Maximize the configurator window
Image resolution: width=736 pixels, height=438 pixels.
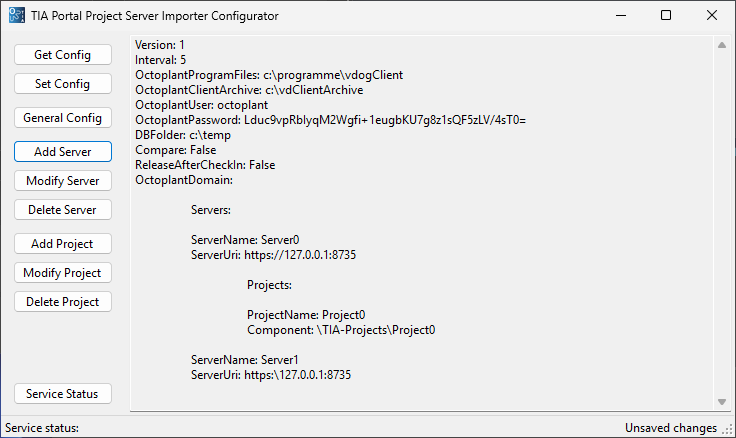[666, 15]
